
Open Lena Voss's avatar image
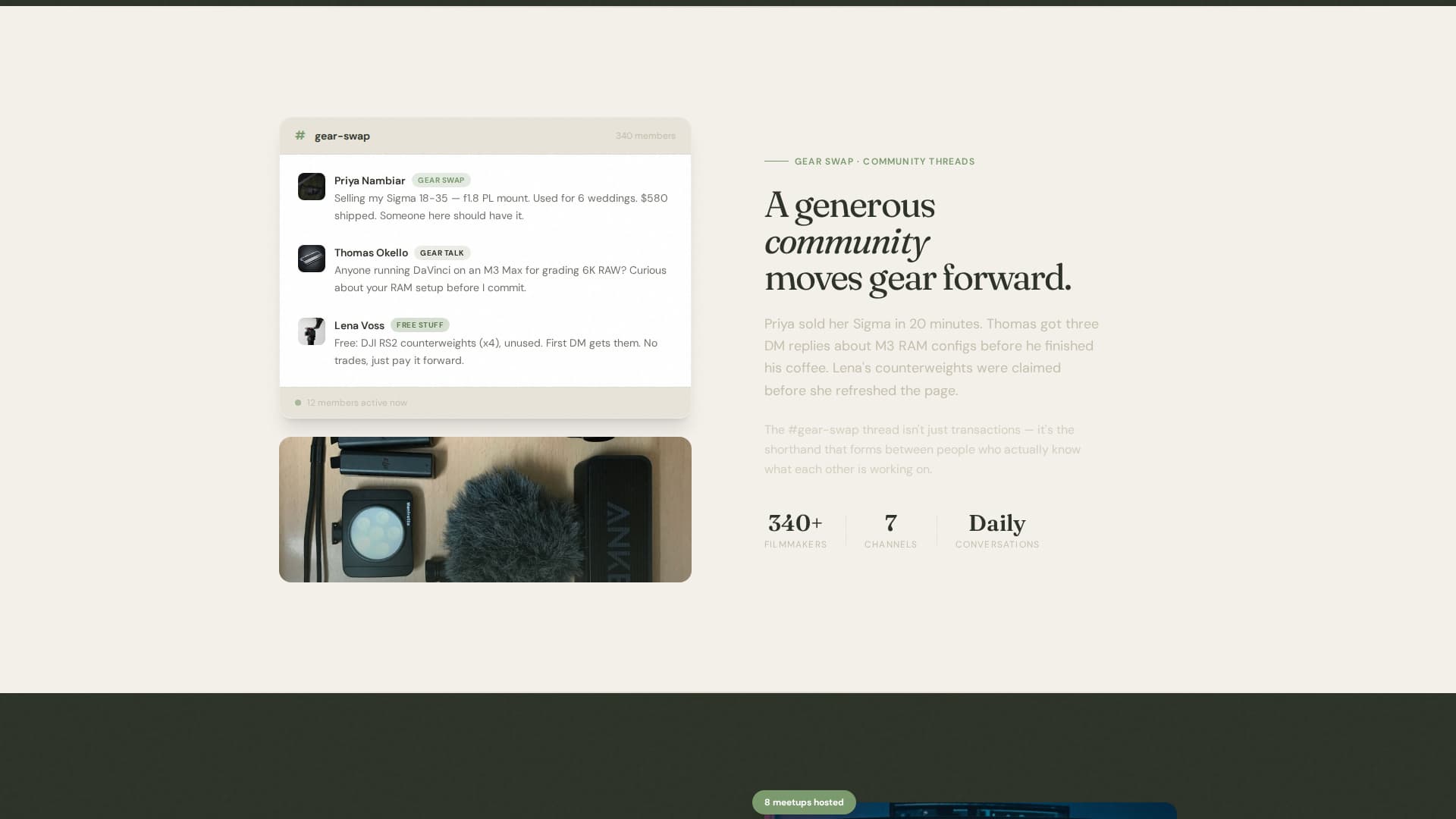312,331
